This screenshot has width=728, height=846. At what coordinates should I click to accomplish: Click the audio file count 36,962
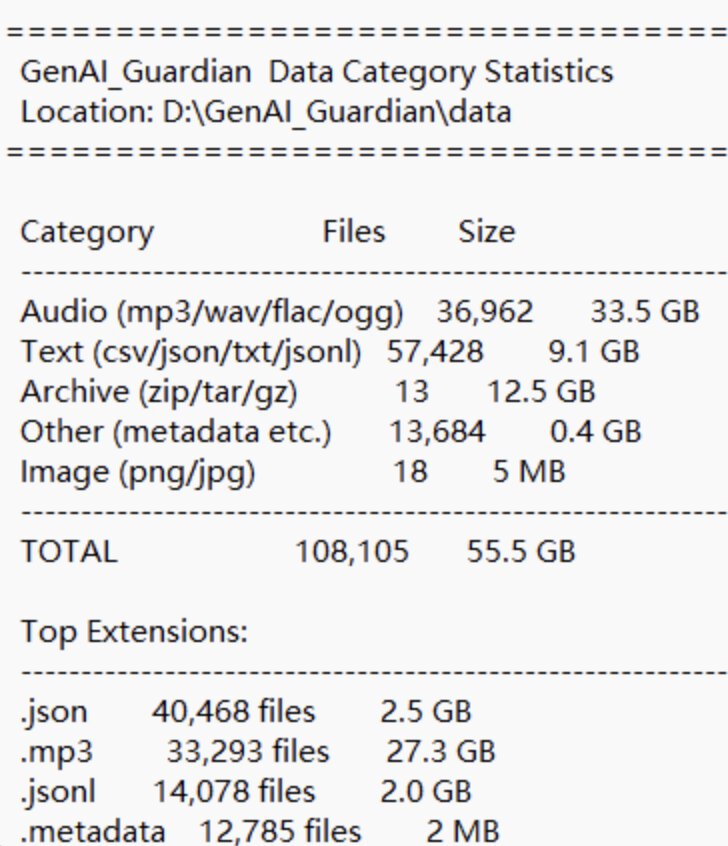[485, 312]
